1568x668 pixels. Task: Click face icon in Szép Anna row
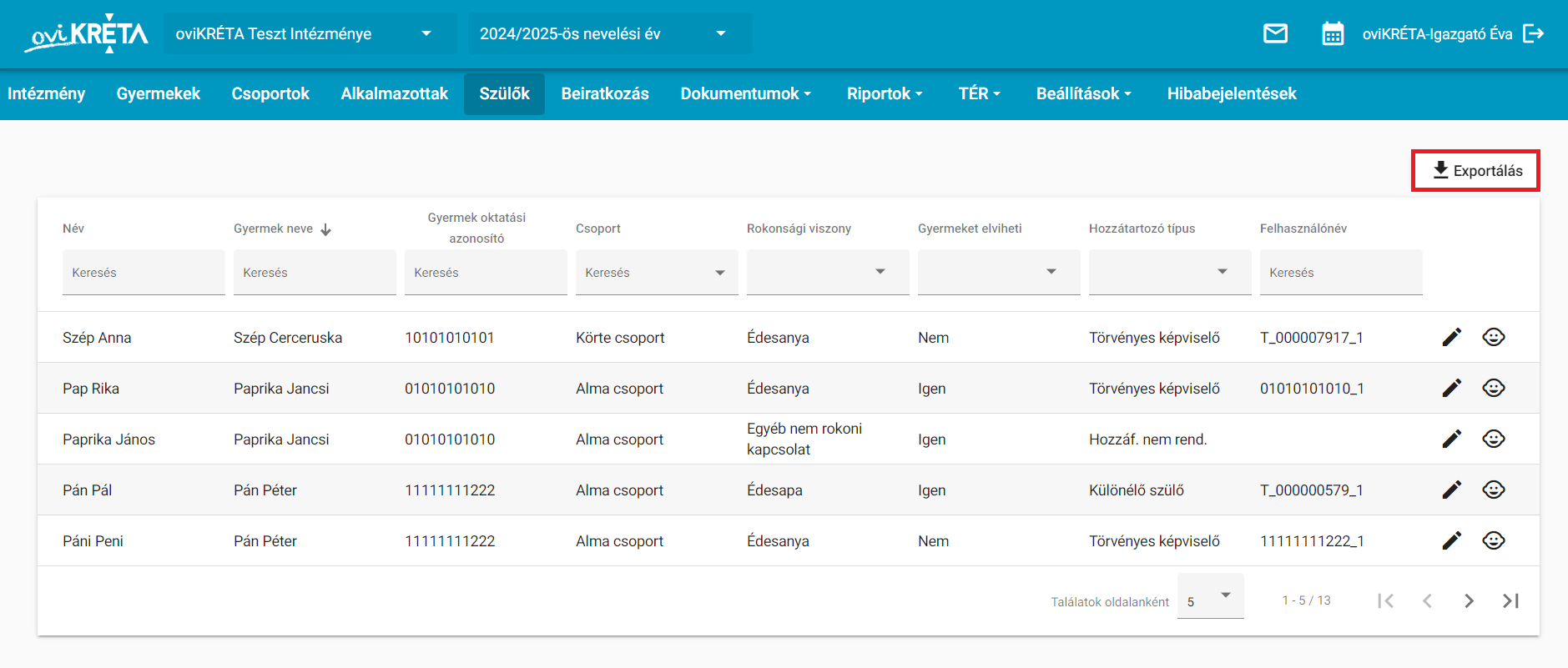pyautogui.click(x=1494, y=337)
